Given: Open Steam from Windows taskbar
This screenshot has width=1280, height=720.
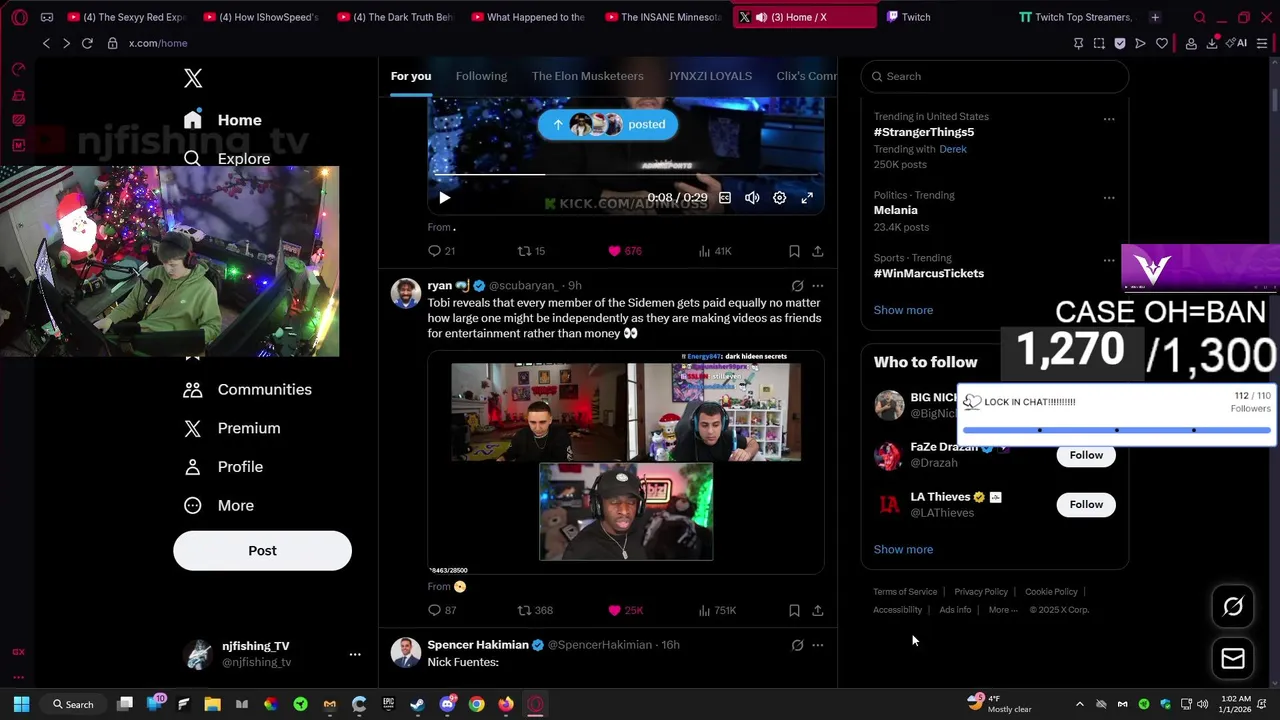Looking at the screenshot, I should click(417, 704).
